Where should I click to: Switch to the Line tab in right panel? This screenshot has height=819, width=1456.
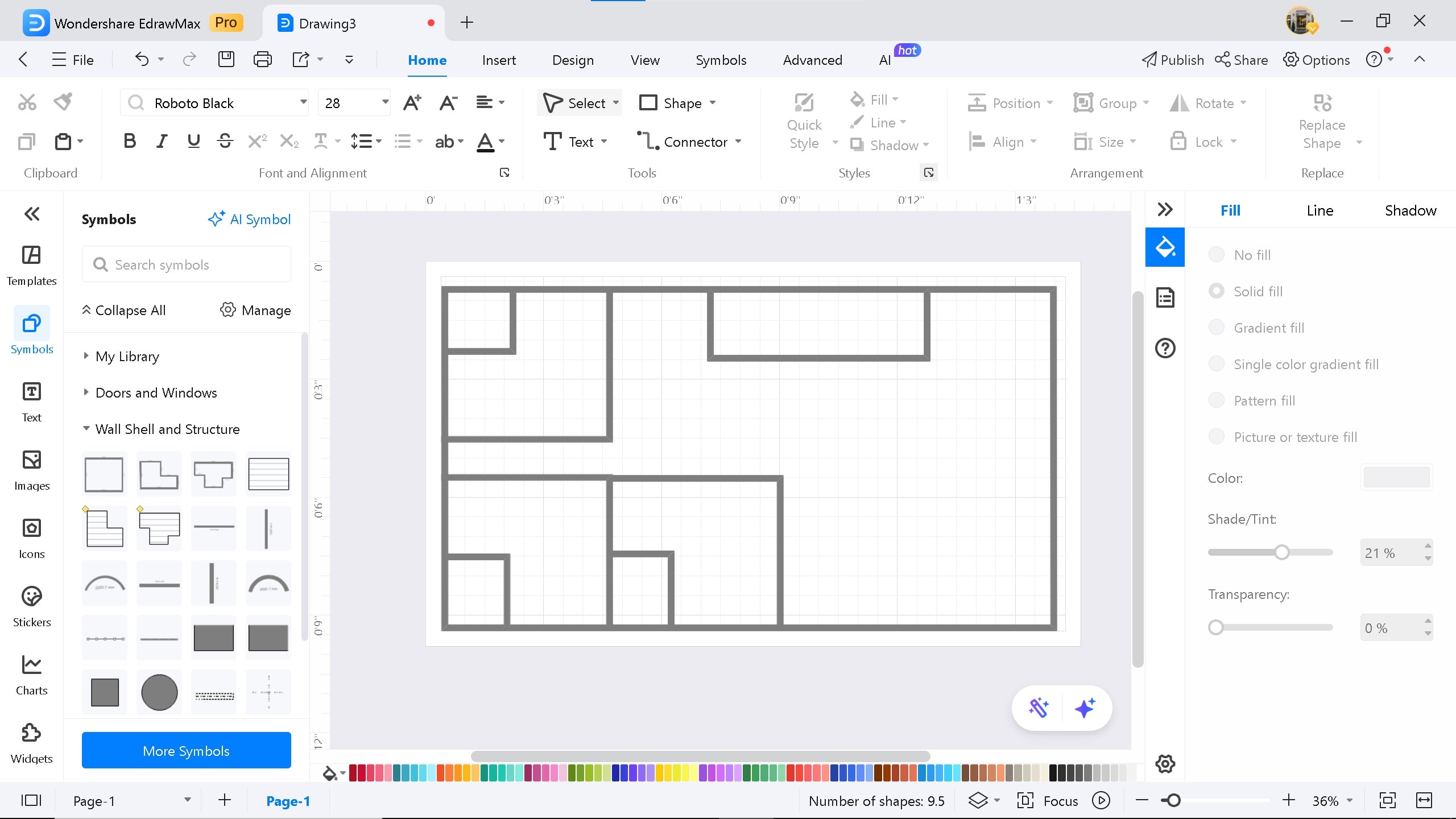point(1319,210)
